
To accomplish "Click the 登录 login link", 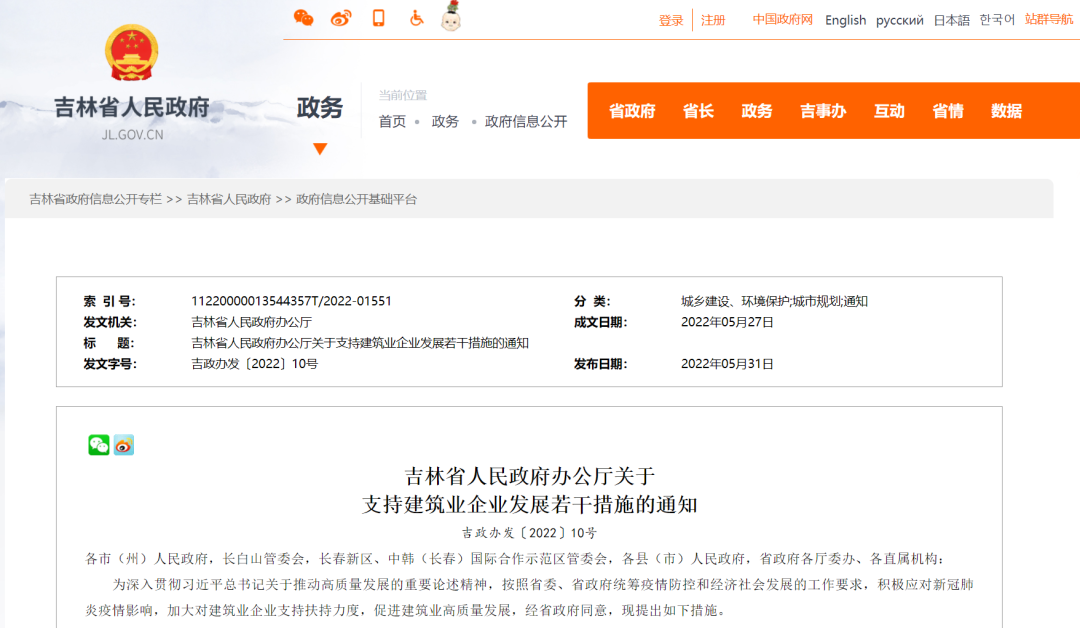I will pyautogui.click(x=671, y=20).
